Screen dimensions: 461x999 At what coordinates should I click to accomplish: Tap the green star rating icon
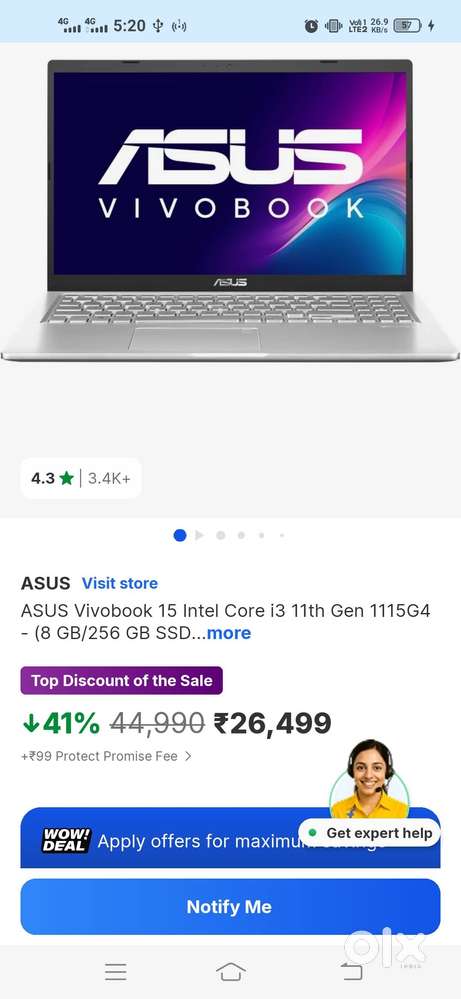pos(66,478)
